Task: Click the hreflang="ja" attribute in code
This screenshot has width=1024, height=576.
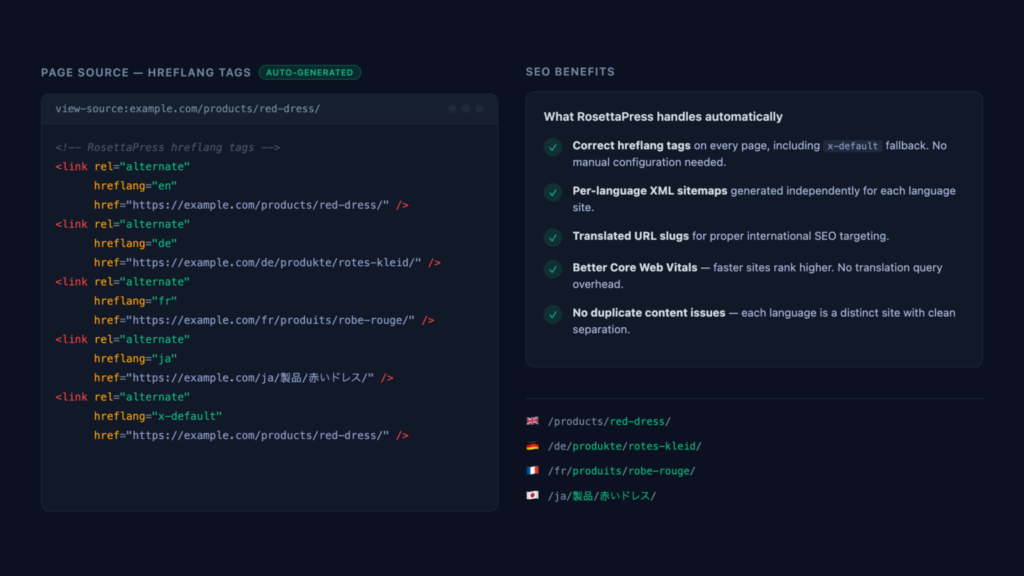Action: click(x=135, y=358)
